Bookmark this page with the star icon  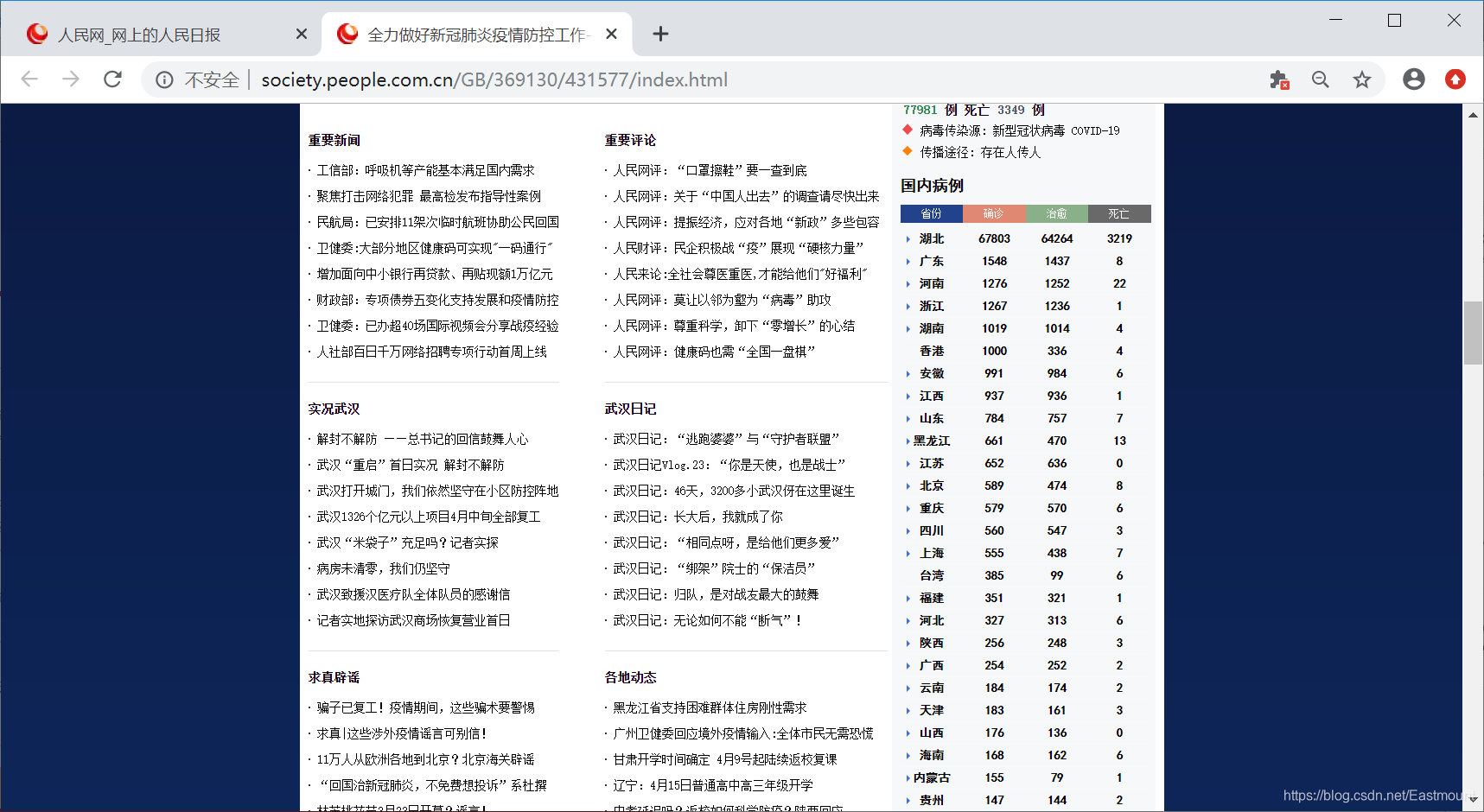click(1362, 79)
